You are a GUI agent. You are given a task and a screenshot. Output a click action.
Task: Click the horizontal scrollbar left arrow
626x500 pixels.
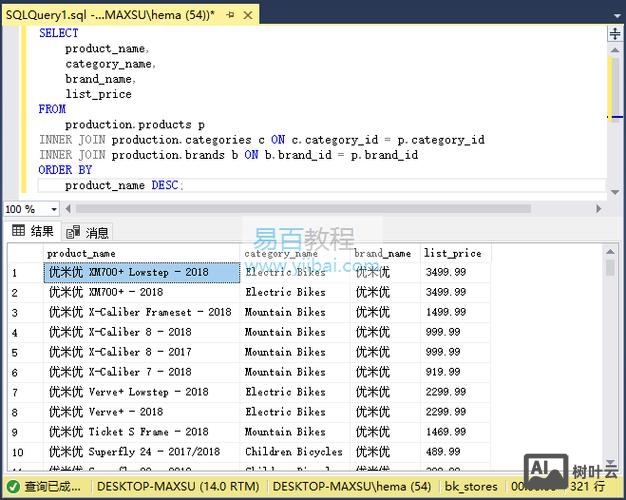click(x=68, y=209)
